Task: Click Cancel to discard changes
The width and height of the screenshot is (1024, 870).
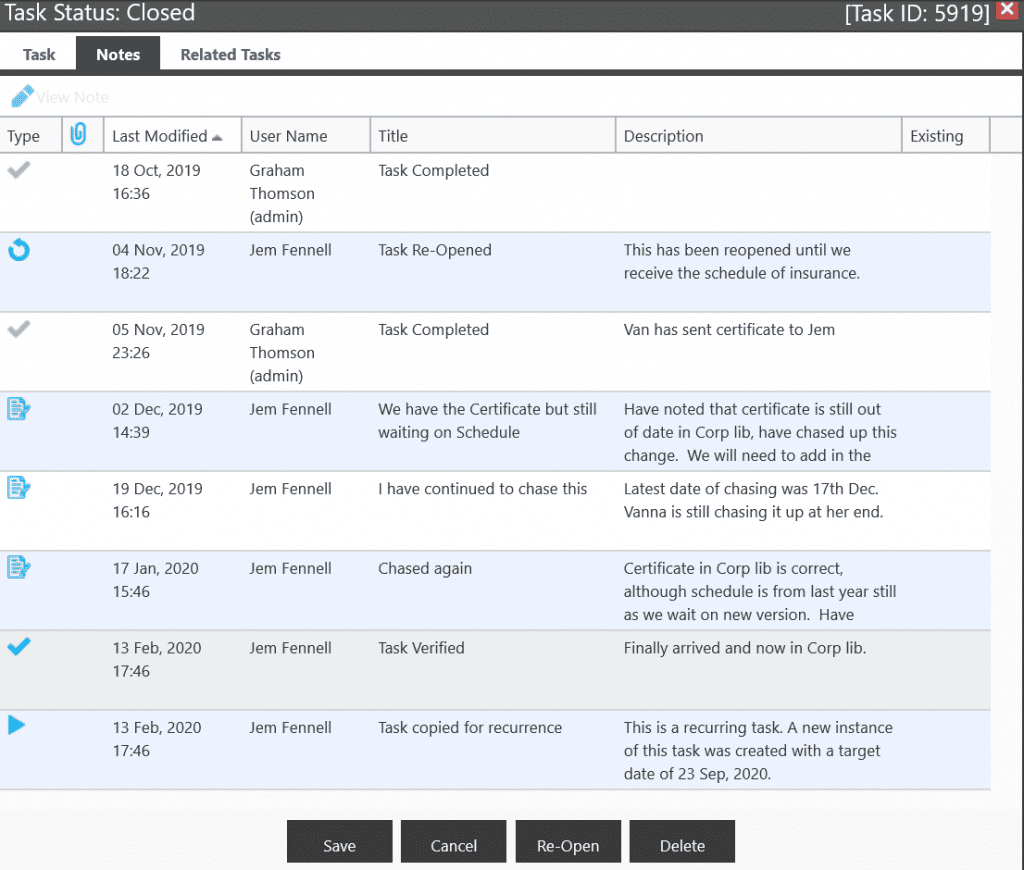Action: click(x=453, y=841)
